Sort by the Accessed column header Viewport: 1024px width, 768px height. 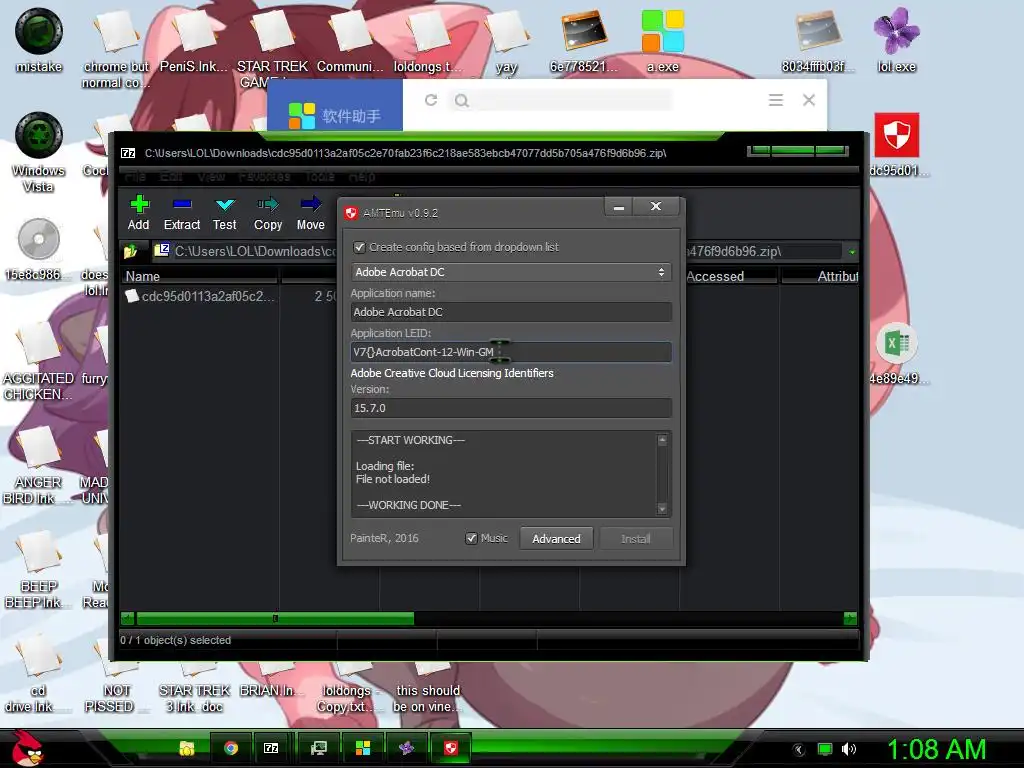coord(729,276)
